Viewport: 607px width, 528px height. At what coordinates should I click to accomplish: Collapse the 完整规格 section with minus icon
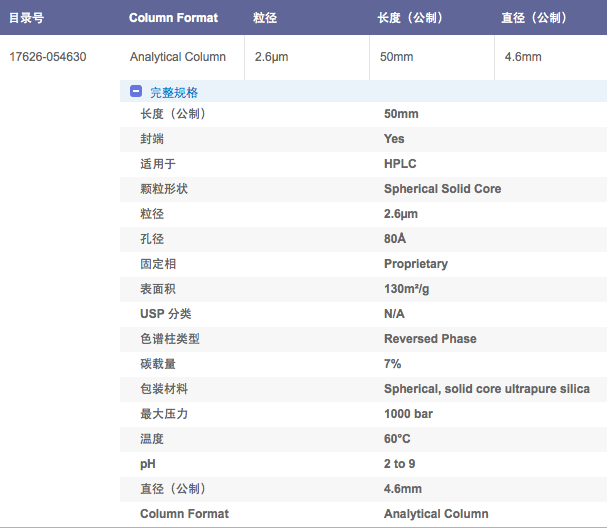pos(136,92)
